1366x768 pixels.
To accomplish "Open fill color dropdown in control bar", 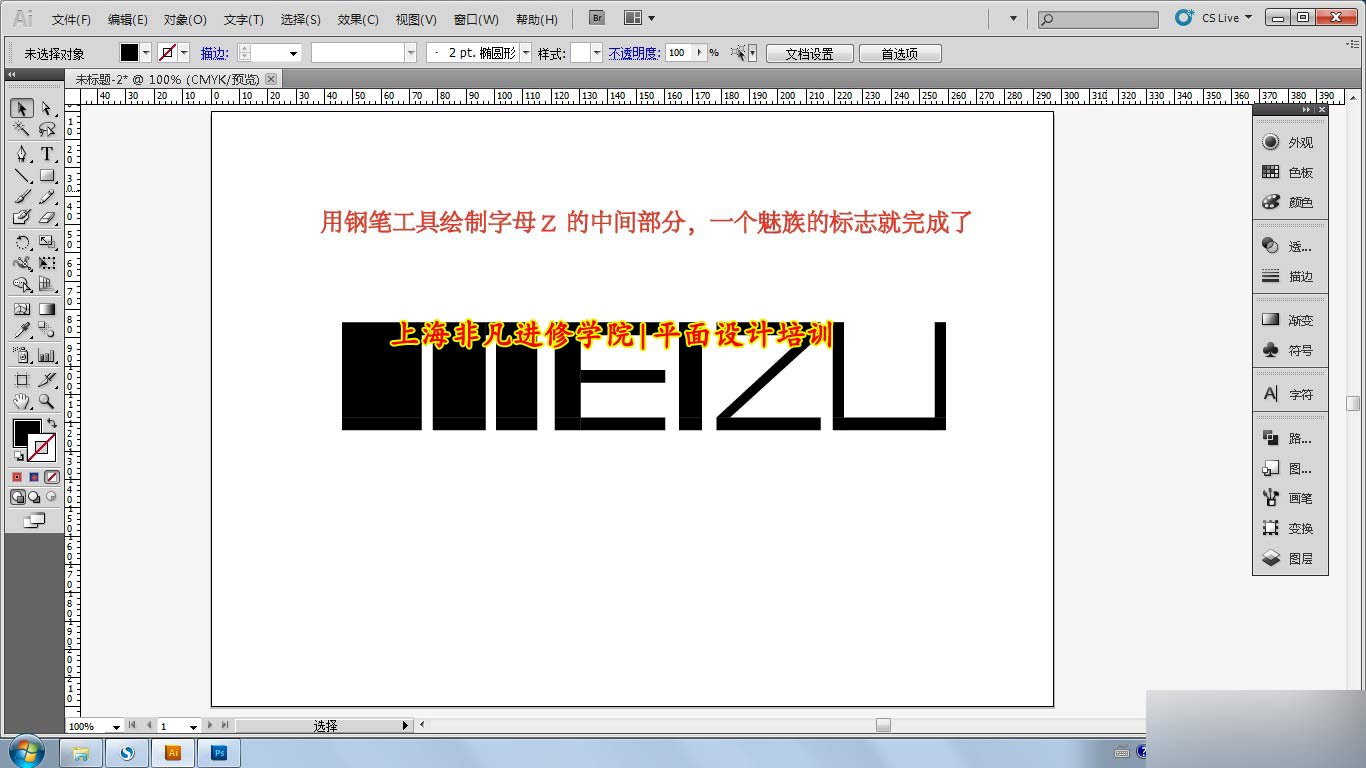I will click(146, 53).
